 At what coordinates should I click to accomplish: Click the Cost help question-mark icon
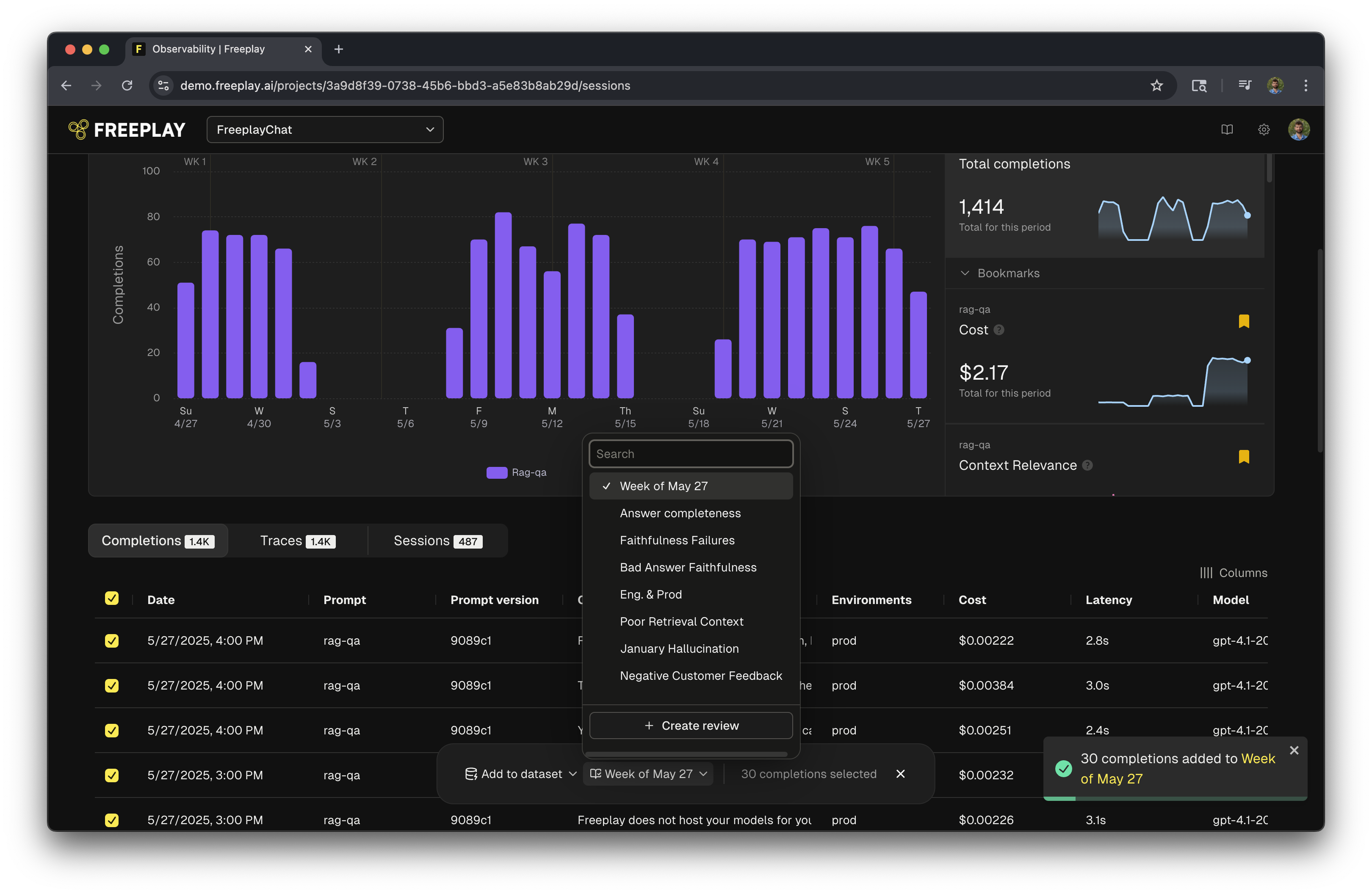[999, 330]
